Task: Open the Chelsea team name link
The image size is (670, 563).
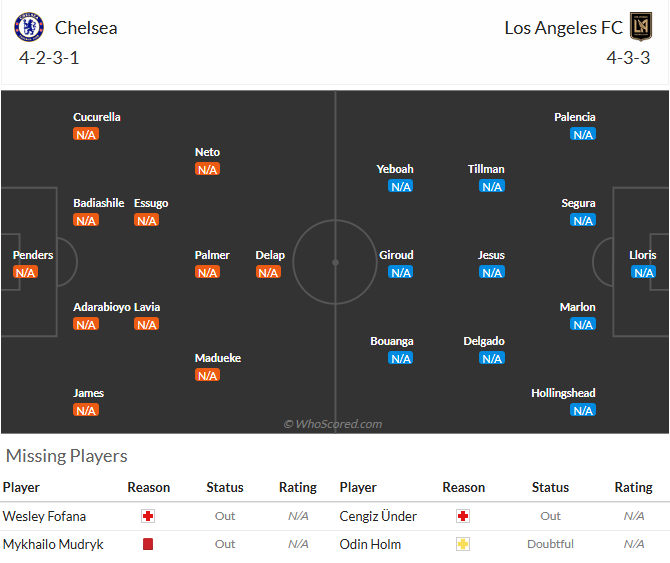Action: tap(86, 28)
